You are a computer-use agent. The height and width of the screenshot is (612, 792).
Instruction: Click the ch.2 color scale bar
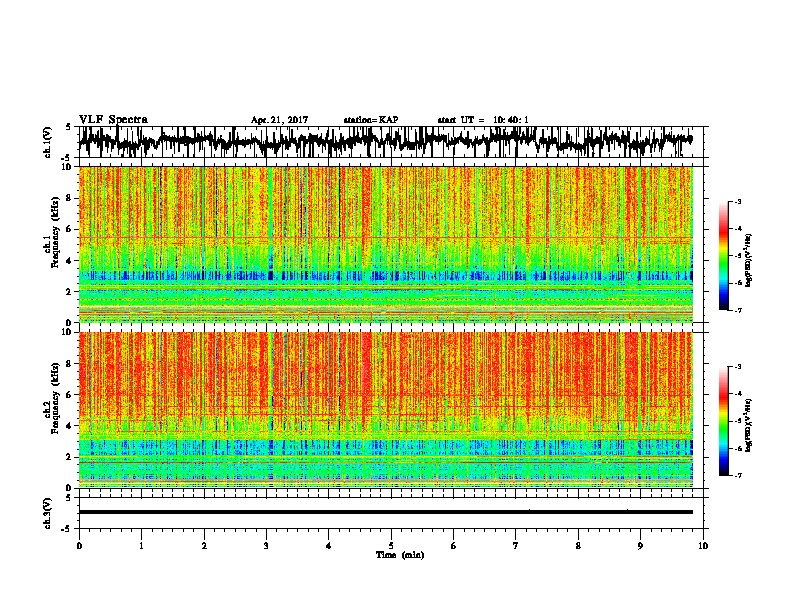[x=723, y=421]
